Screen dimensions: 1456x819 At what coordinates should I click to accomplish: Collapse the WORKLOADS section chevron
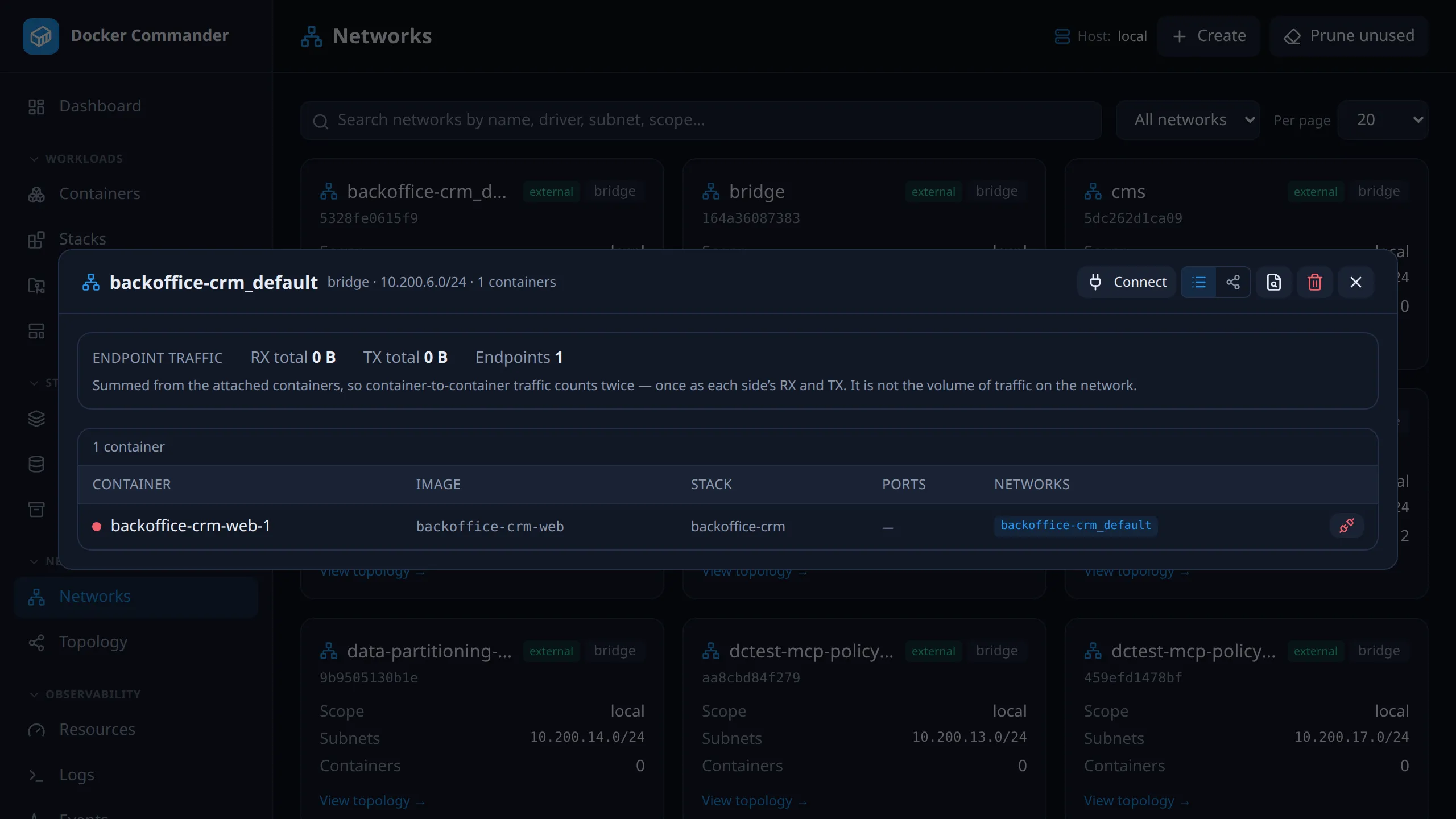34,159
